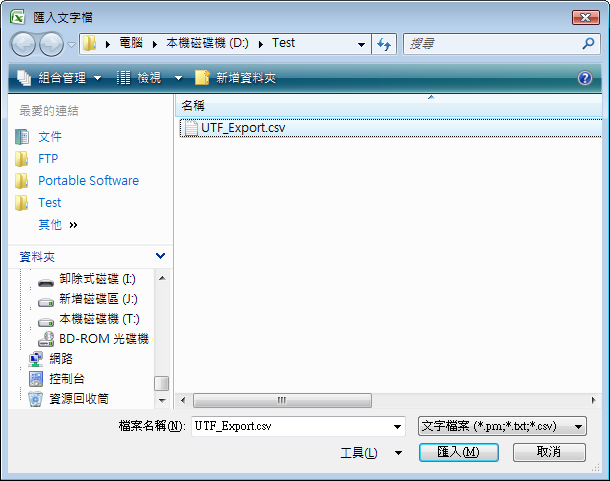The height and width of the screenshot is (481, 610).
Task: Open Portable Software folder link
Action: 88,181
